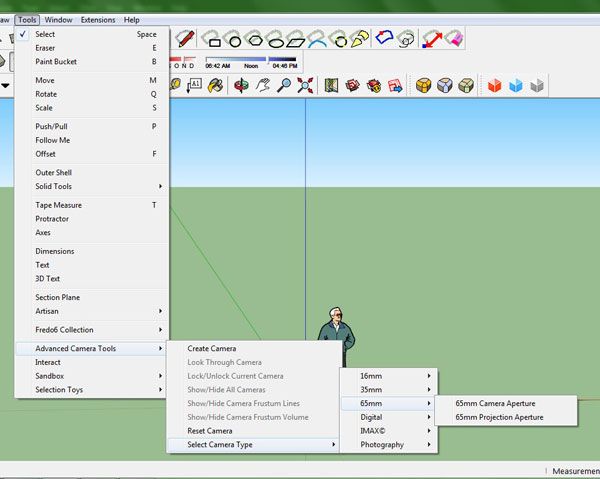The width and height of the screenshot is (600, 479).
Task: Click the red cube icon
Action: [493, 86]
